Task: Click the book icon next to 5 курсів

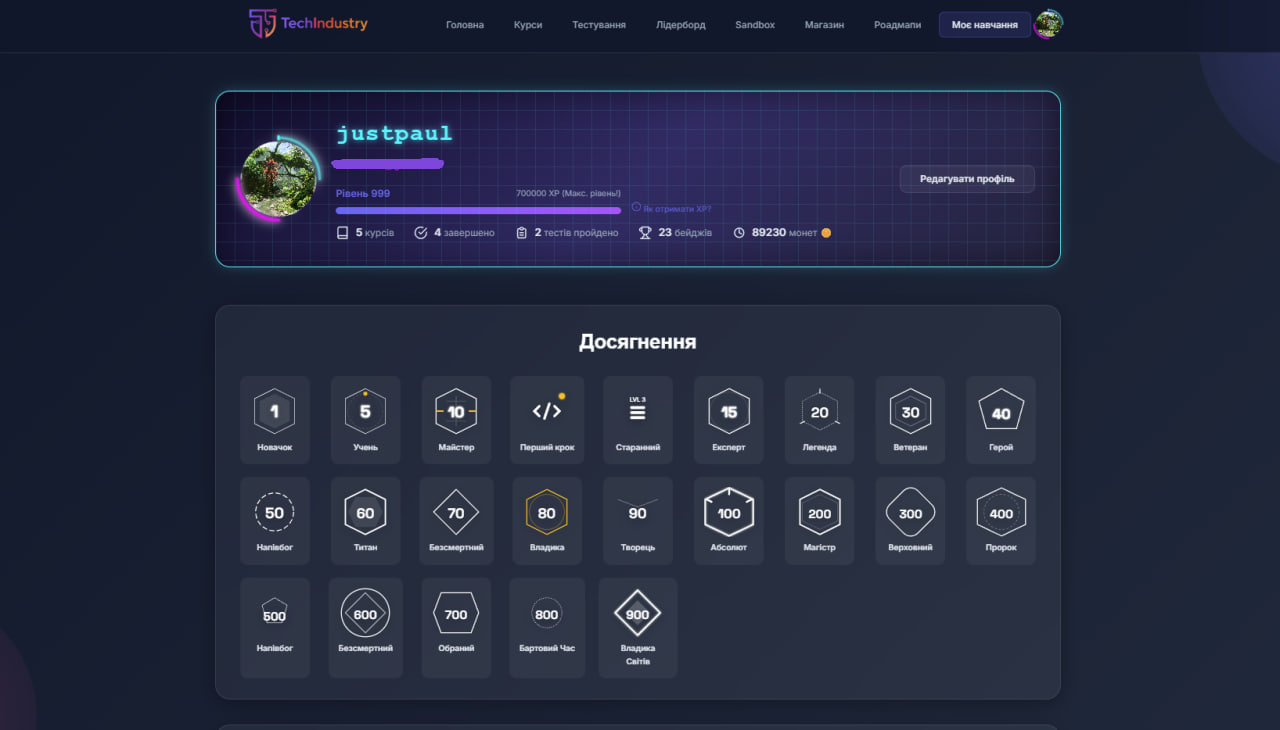Action: click(341, 232)
